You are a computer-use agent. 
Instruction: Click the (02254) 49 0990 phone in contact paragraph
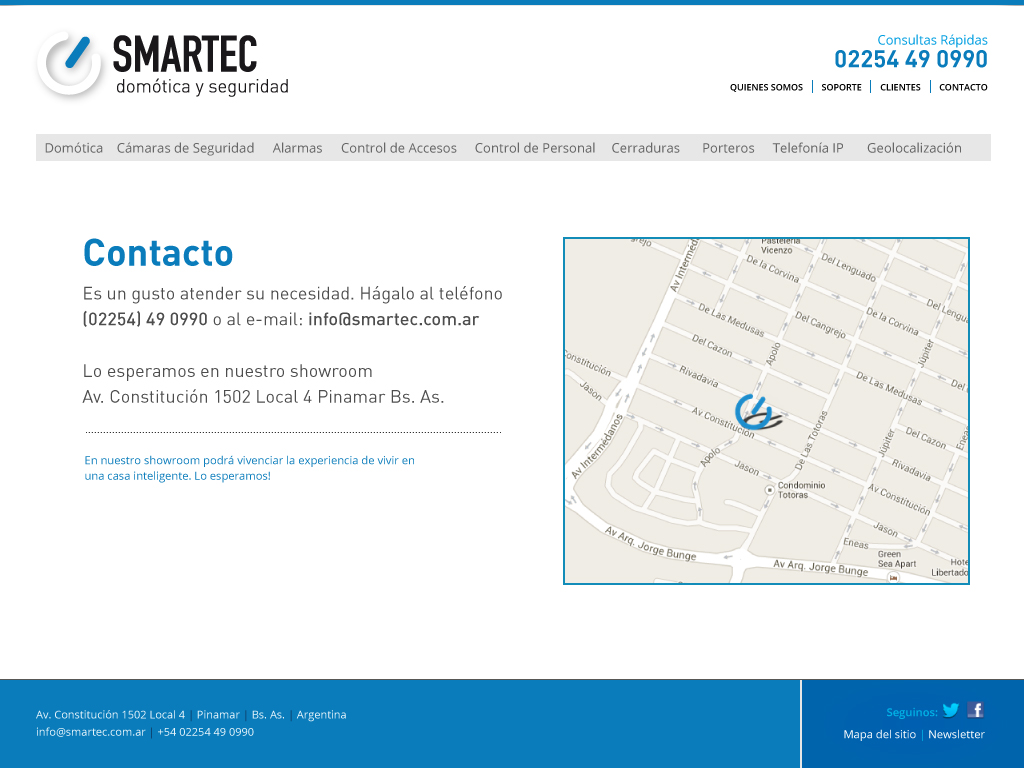145,319
